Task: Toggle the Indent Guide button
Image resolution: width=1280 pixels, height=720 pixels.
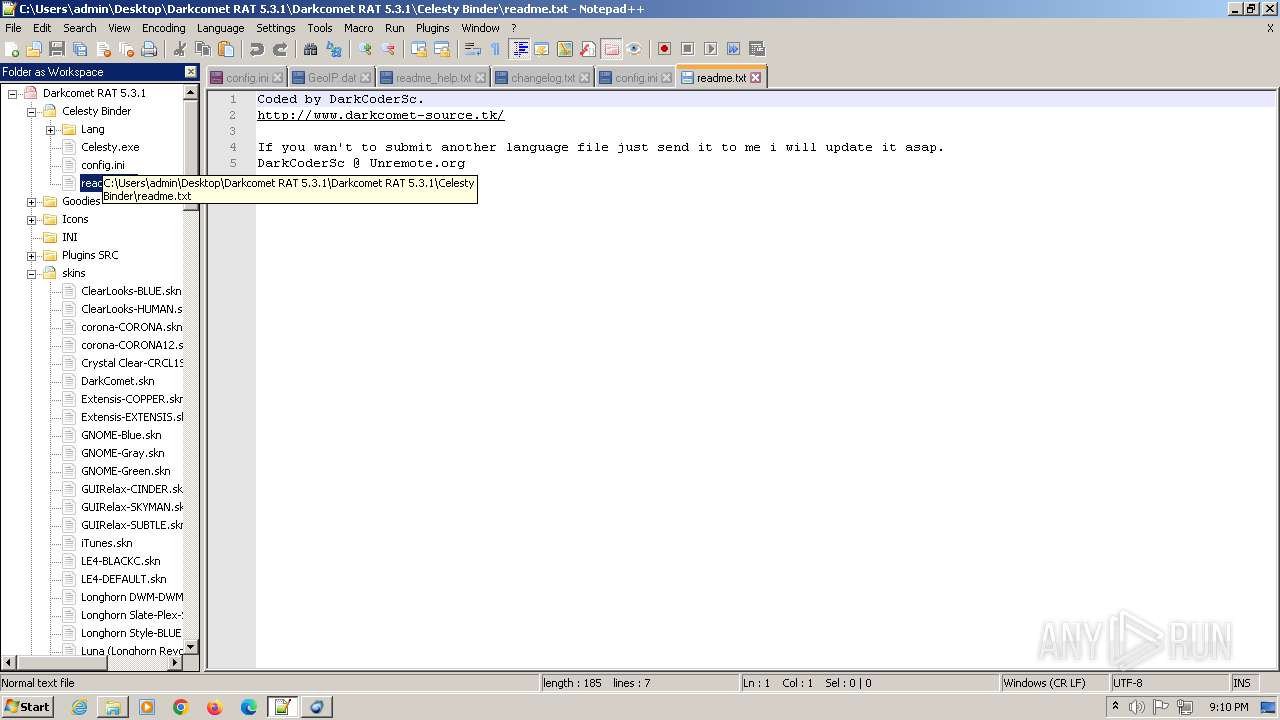Action: tap(520, 49)
